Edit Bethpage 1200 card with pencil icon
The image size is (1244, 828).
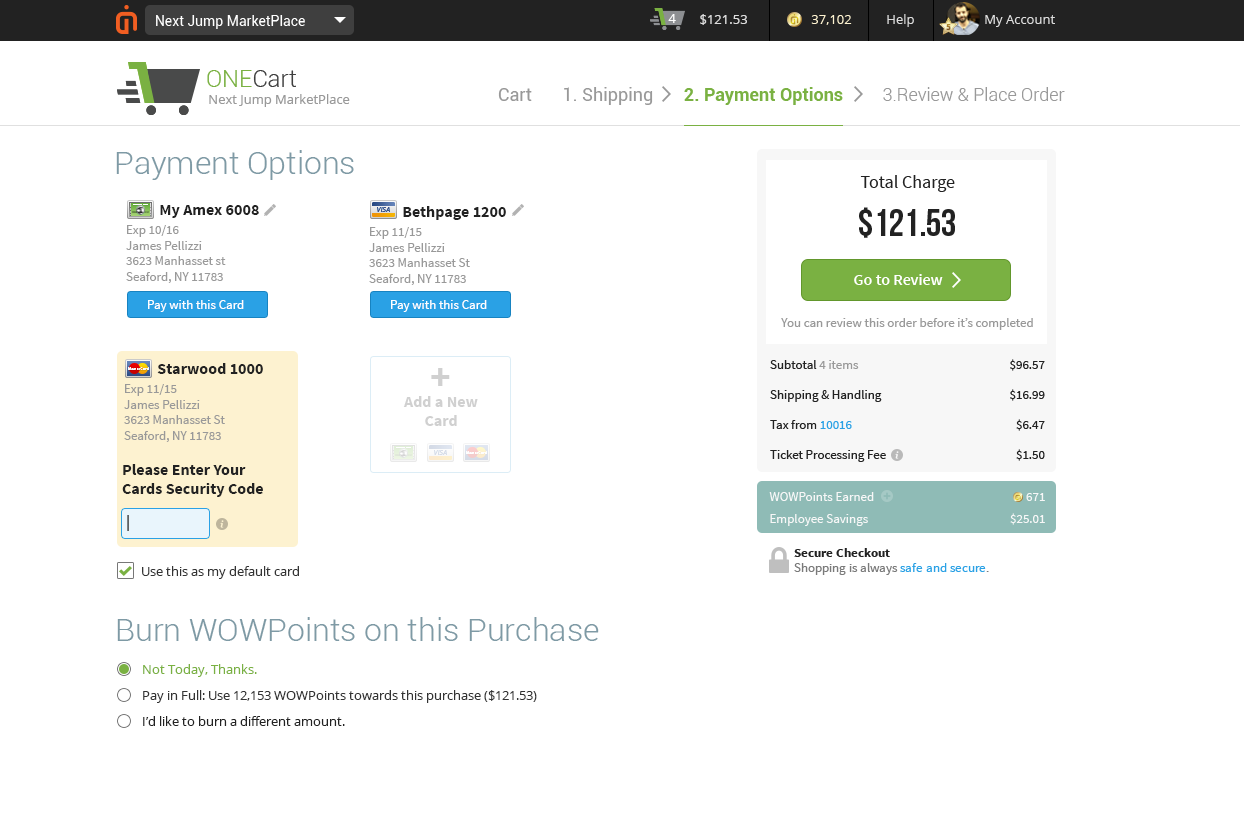(517, 210)
